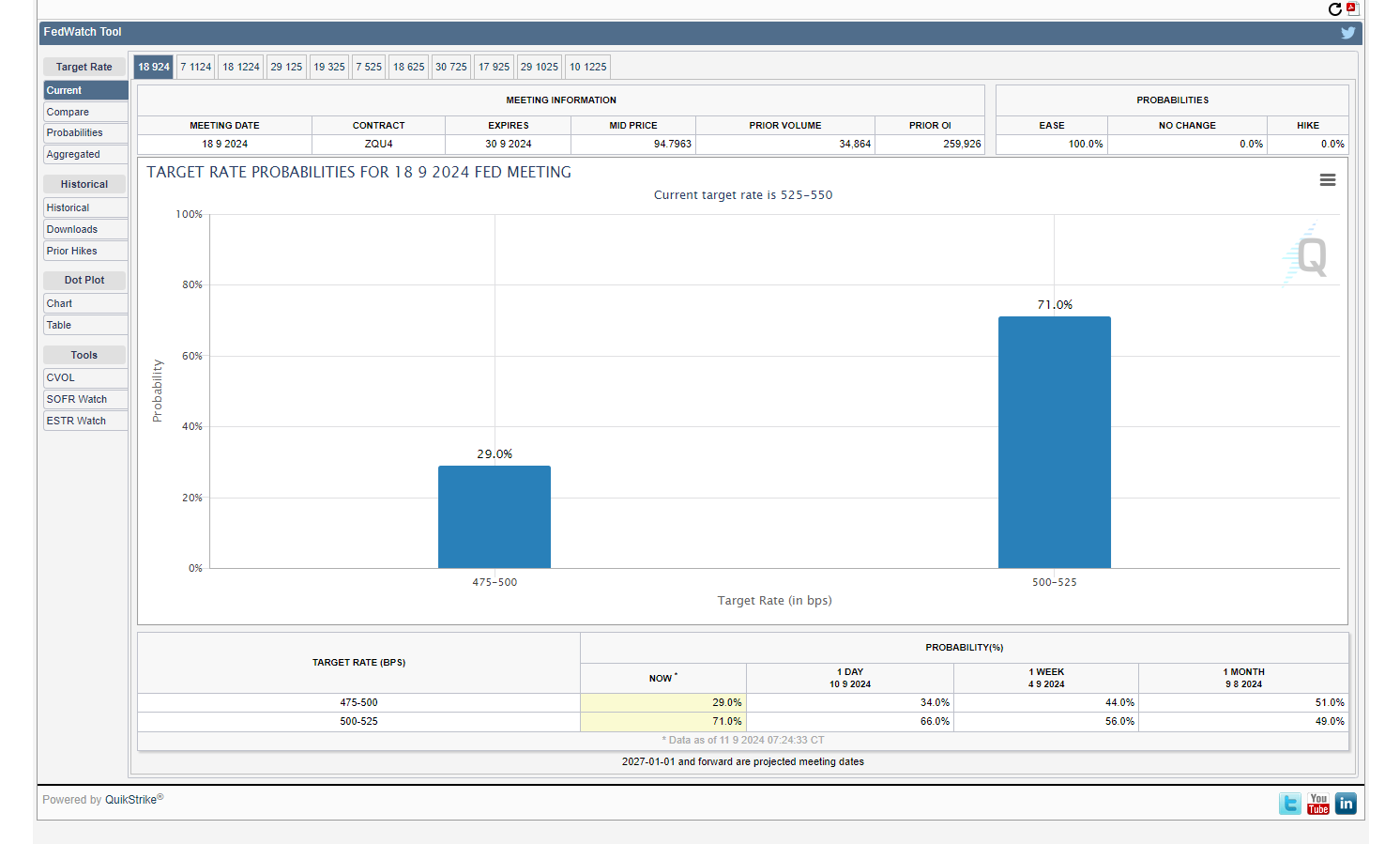
Task: Open the YouTube icon in footer
Action: tap(1317, 804)
